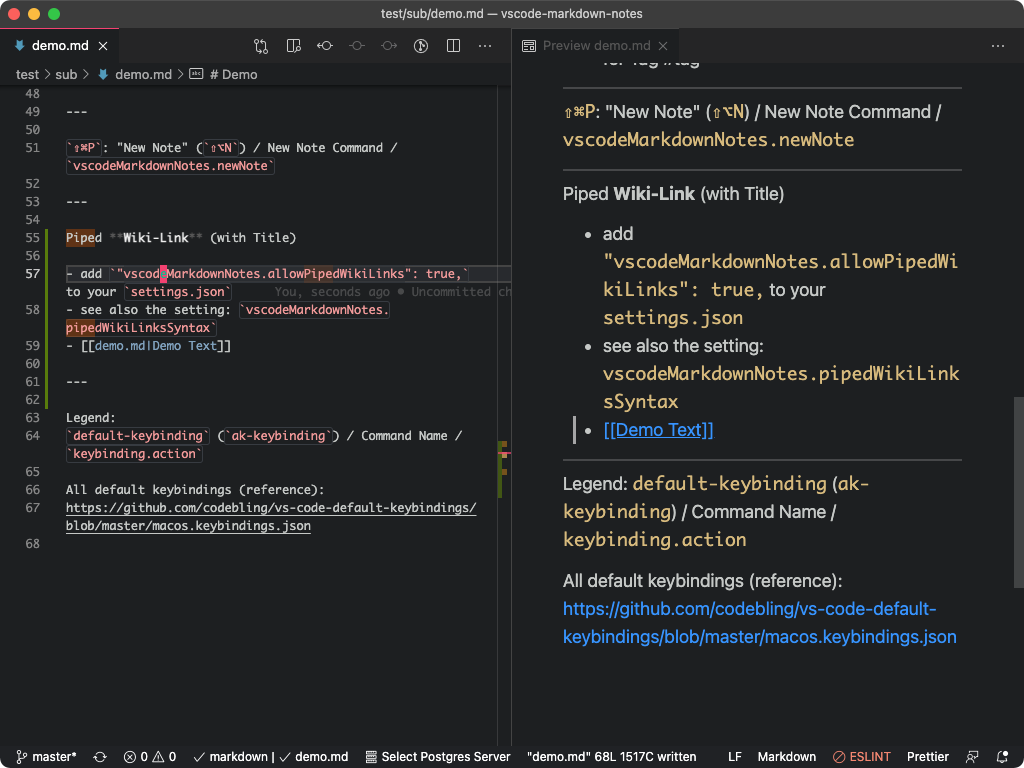Click the preview pane vertical scrollbar
This screenshot has height=768, width=1024.
point(1018,490)
